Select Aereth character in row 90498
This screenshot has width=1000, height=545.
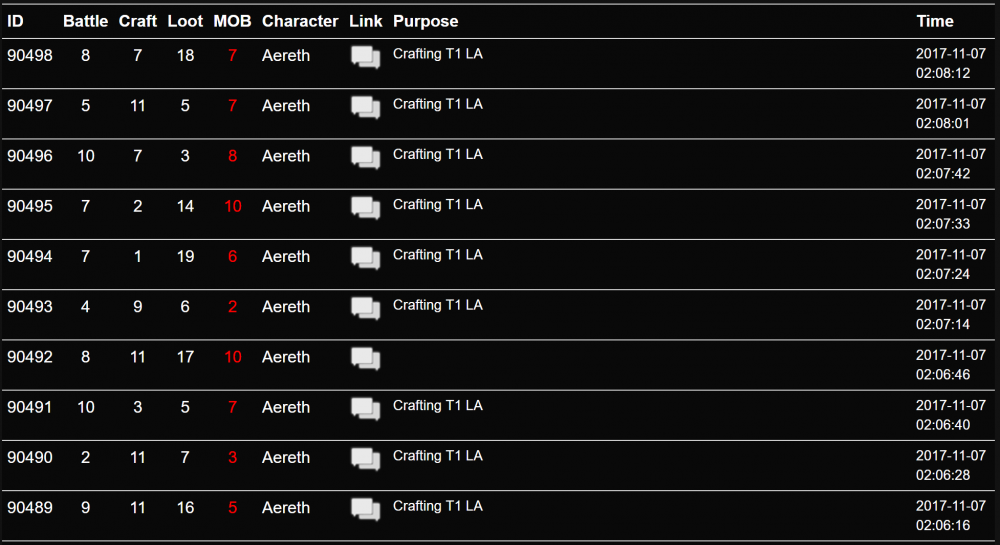click(286, 55)
